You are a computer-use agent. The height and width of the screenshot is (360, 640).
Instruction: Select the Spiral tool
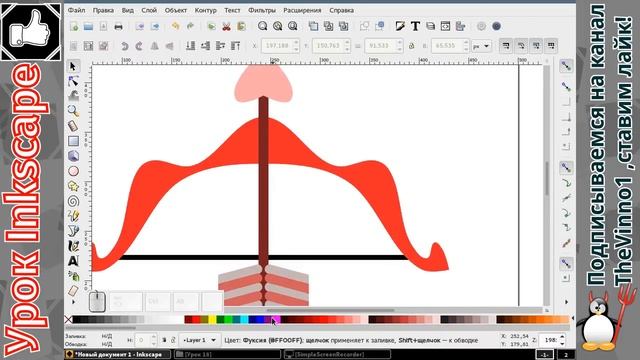coord(73,201)
